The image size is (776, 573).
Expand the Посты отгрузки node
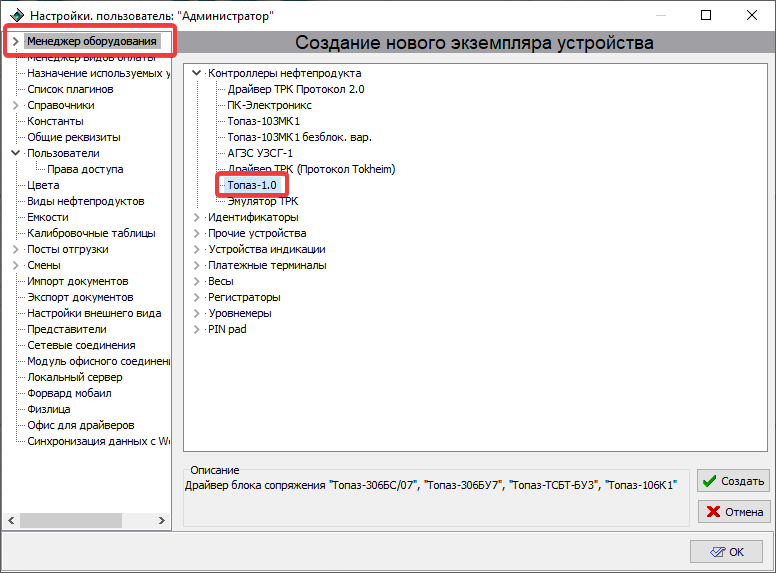coord(15,249)
